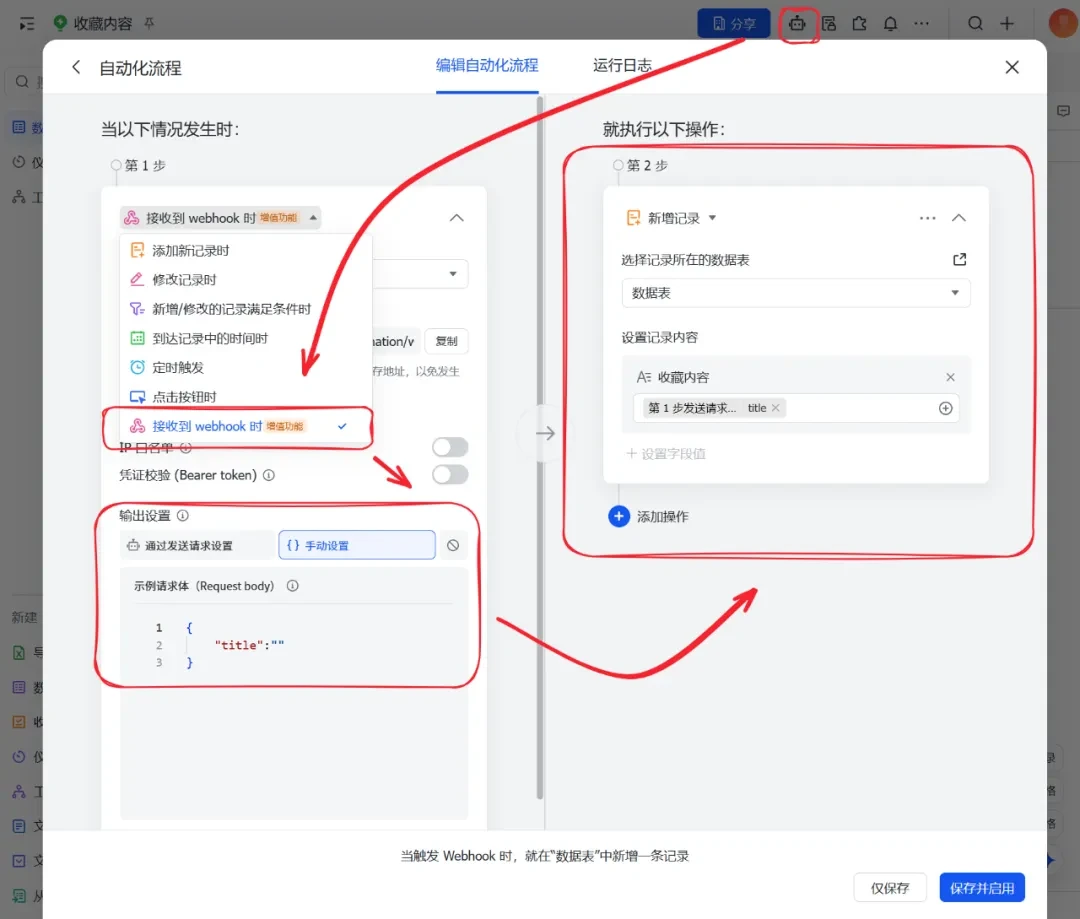This screenshot has height=919, width=1080.
Task: Click the plus icon in top bar
Action: click(x=1007, y=23)
